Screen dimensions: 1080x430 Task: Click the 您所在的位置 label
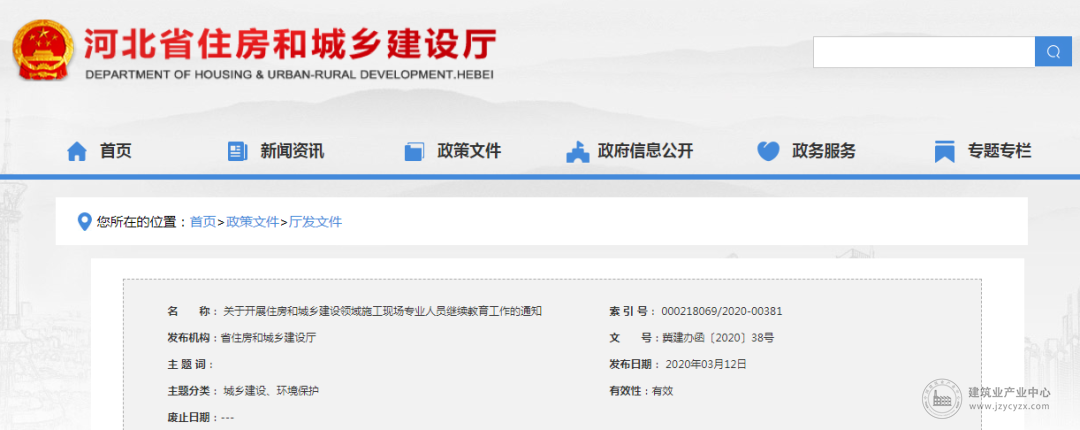(x=141, y=222)
